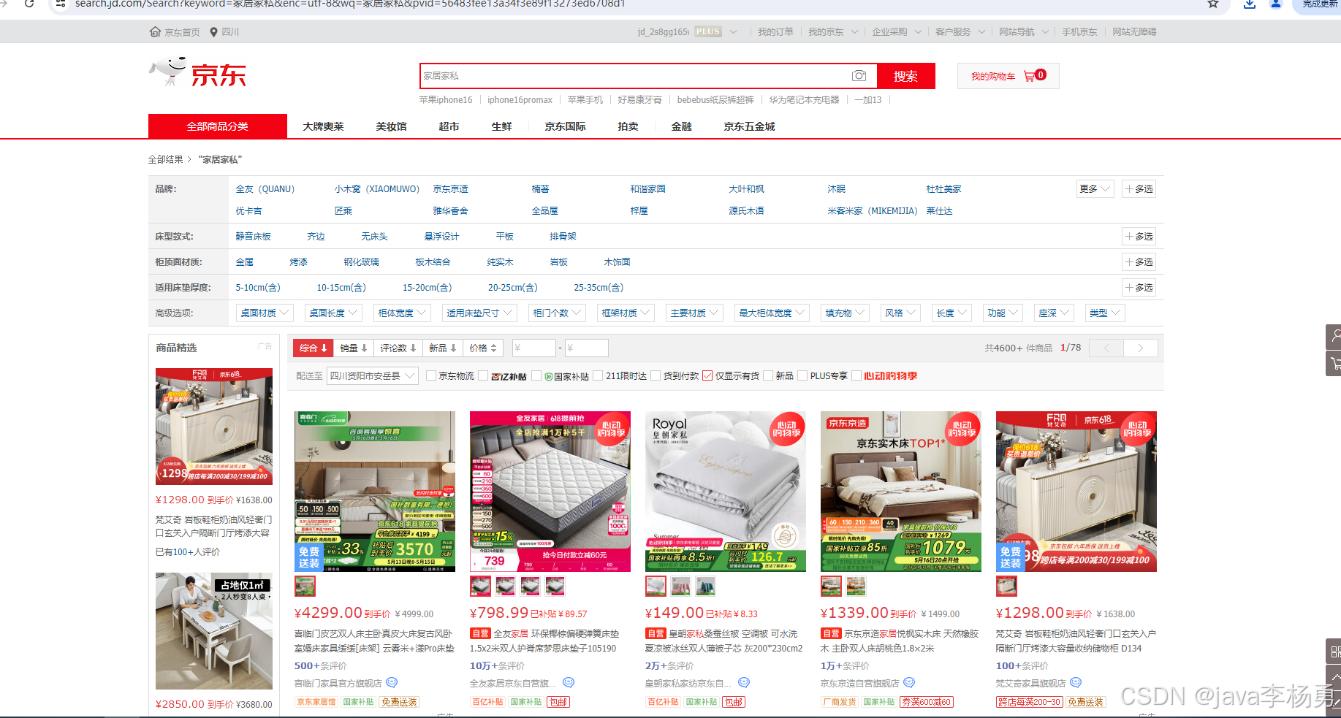Click the right-side cart floating icon
Screen dimensions: 1341x718
1334,363
